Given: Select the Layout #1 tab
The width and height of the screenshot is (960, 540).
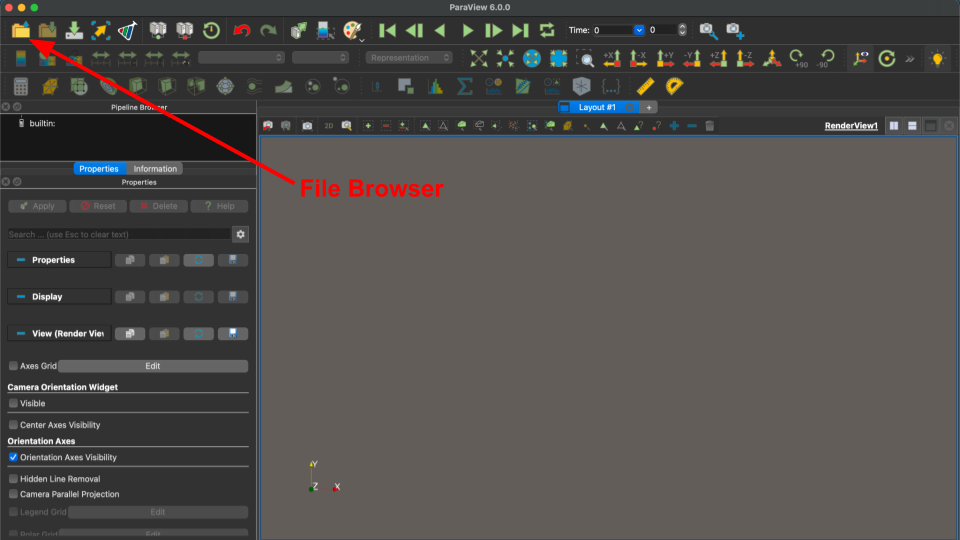Looking at the screenshot, I should pos(597,107).
